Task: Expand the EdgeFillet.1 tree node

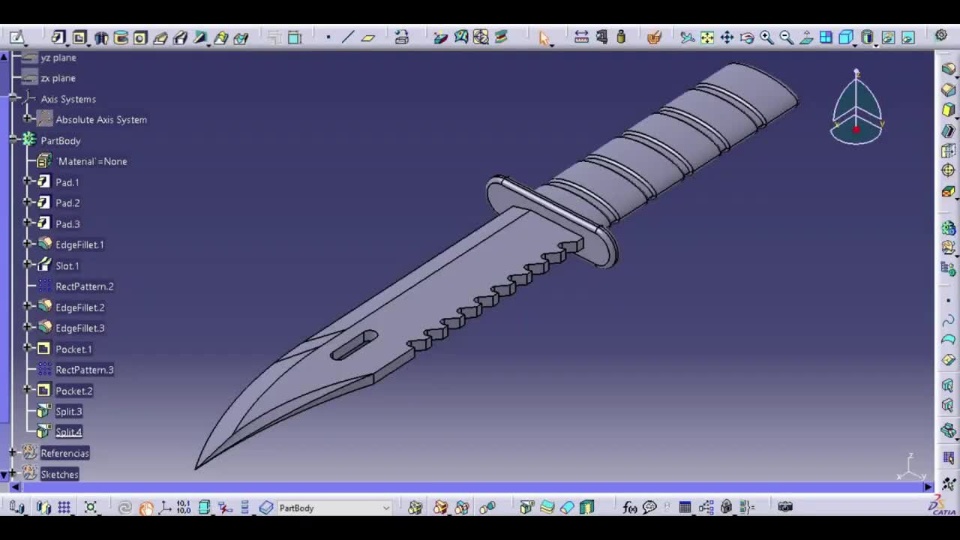Action: pos(27,244)
